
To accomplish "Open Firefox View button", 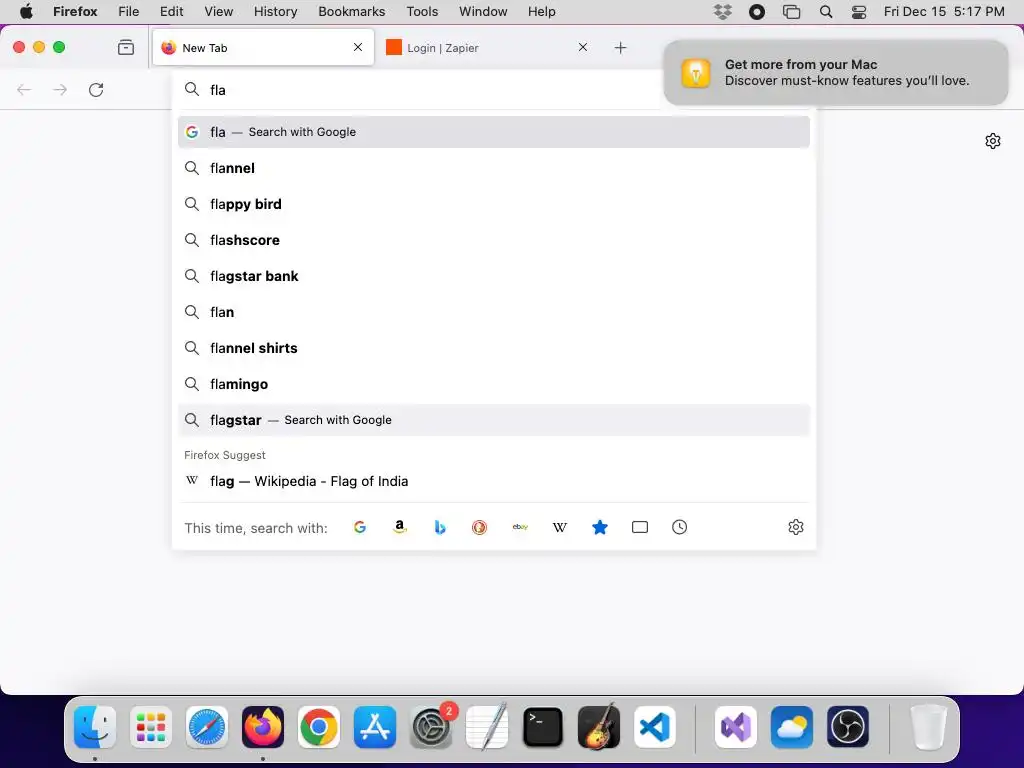I will pos(126,48).
